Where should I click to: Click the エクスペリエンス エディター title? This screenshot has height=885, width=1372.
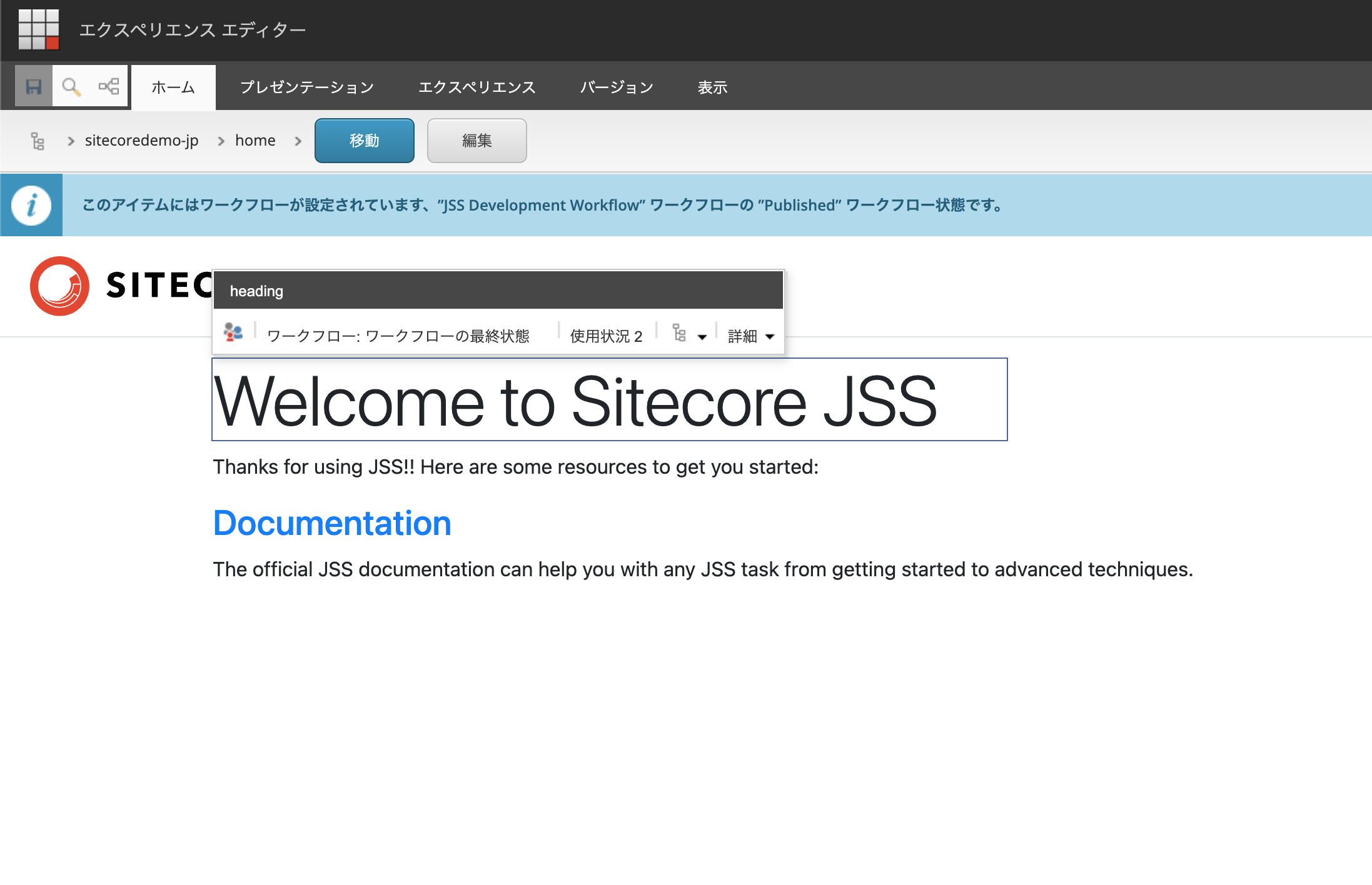(193, 30)
